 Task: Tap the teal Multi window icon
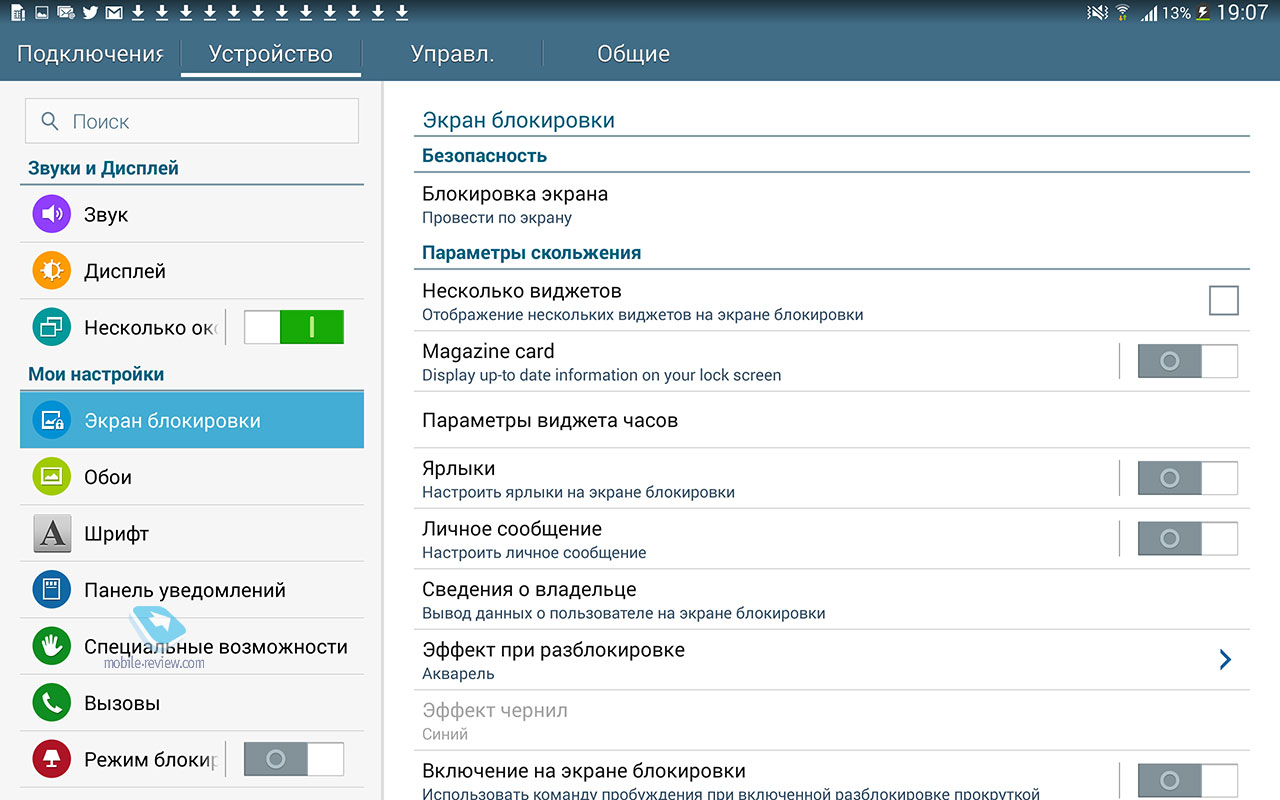coord(51,327)
